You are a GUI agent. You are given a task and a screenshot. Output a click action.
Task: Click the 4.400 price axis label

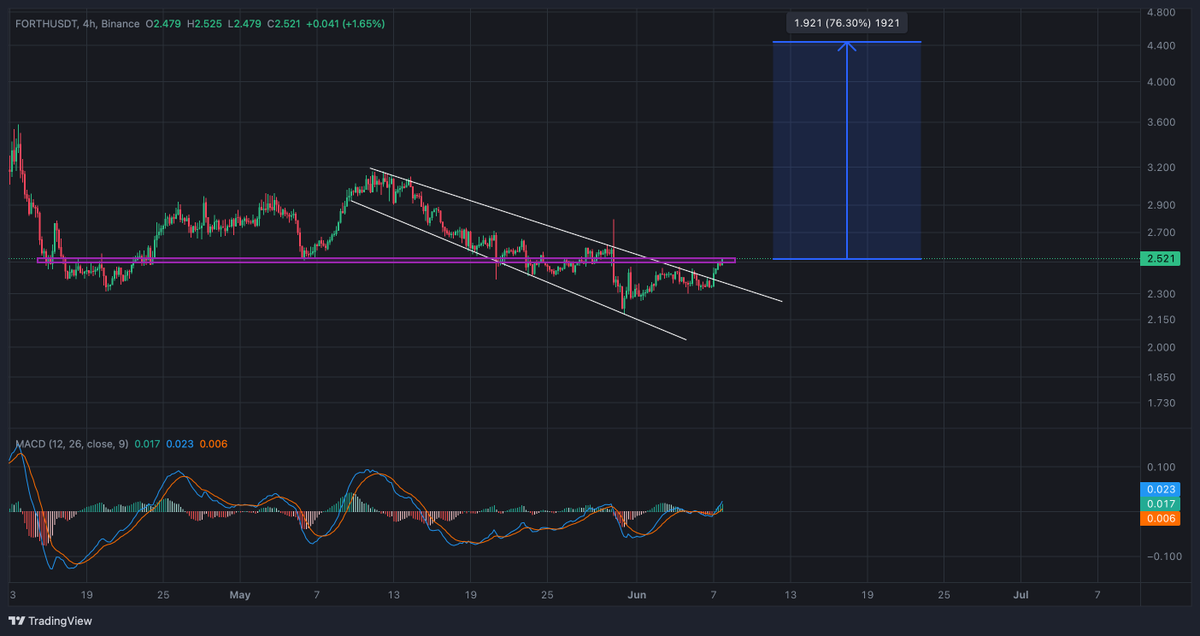tap(1160, 46)
